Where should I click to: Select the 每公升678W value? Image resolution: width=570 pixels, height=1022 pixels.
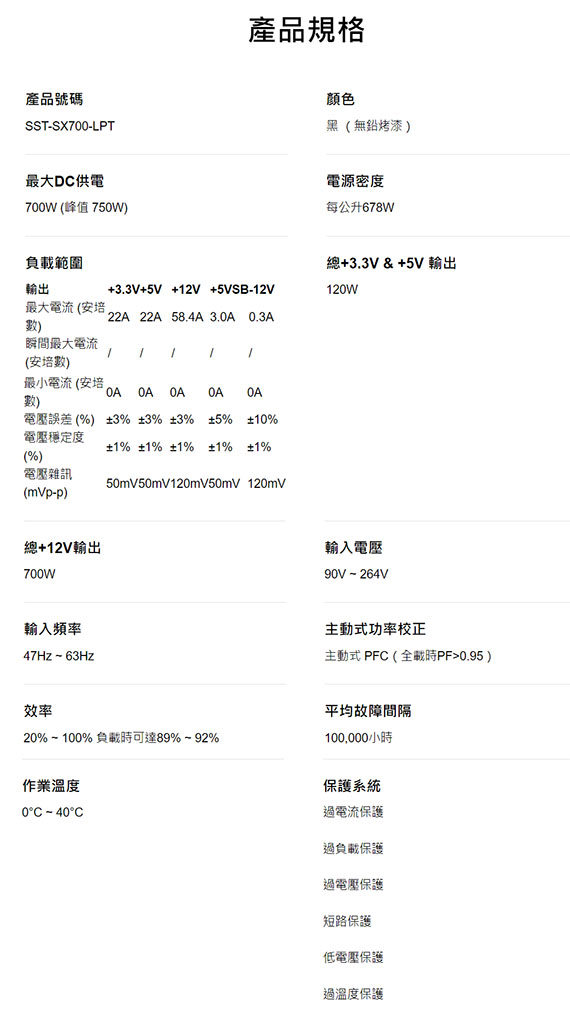[x=360, y=208]
